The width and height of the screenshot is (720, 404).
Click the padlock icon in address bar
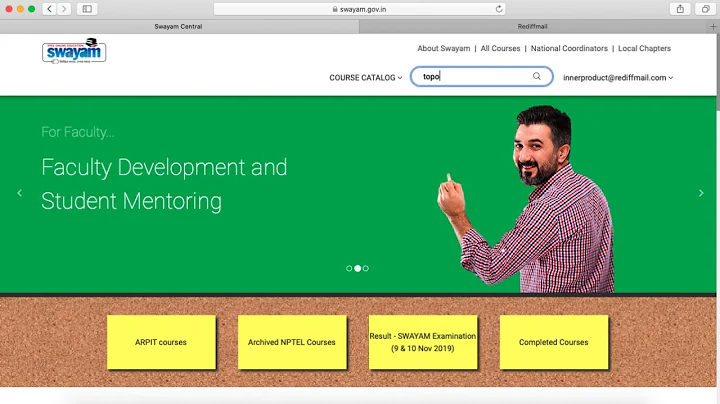pyautogui.click(x=335, y=9)
